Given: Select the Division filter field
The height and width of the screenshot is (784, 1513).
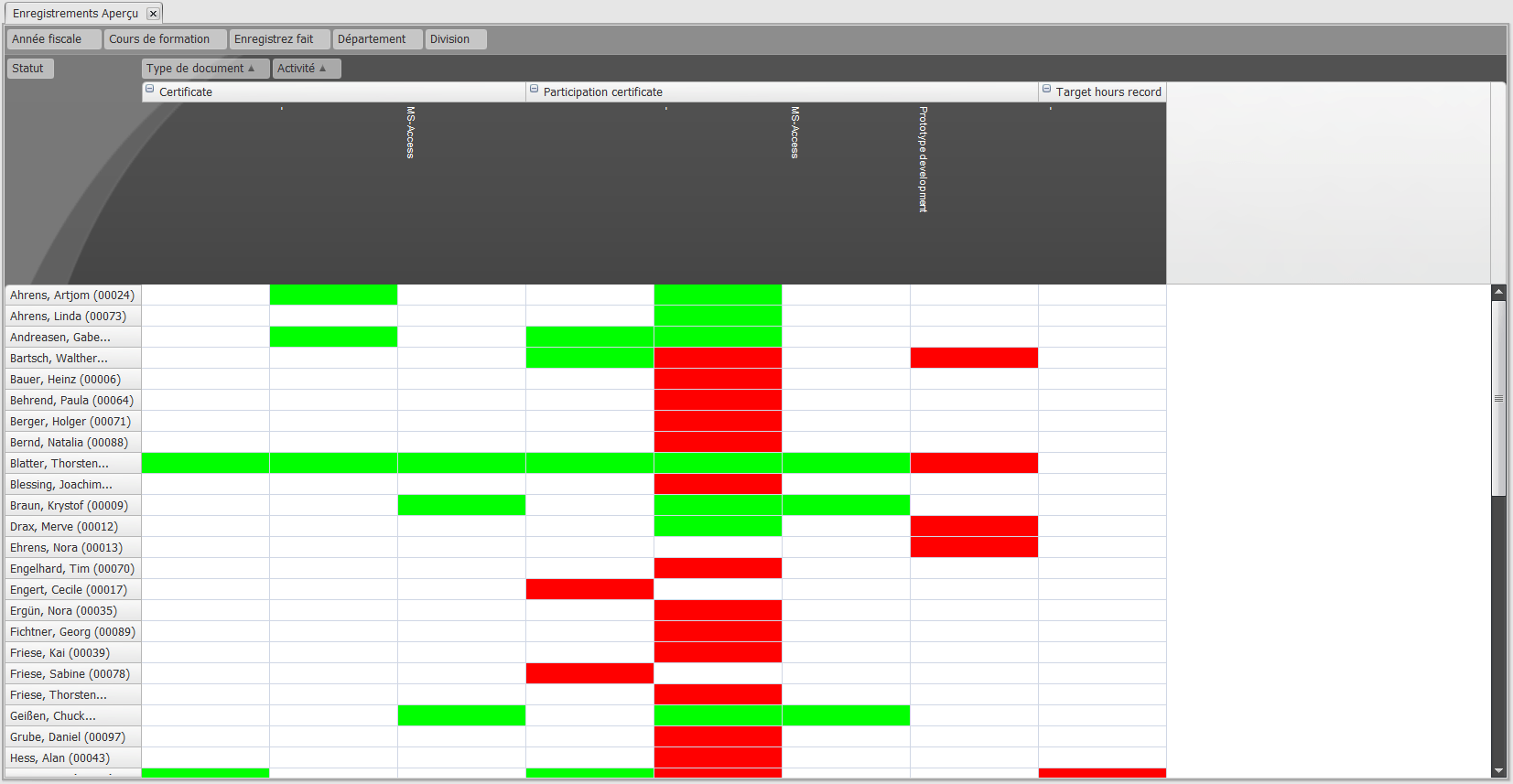Looking at the screenshot, I should tap(455, 39).
